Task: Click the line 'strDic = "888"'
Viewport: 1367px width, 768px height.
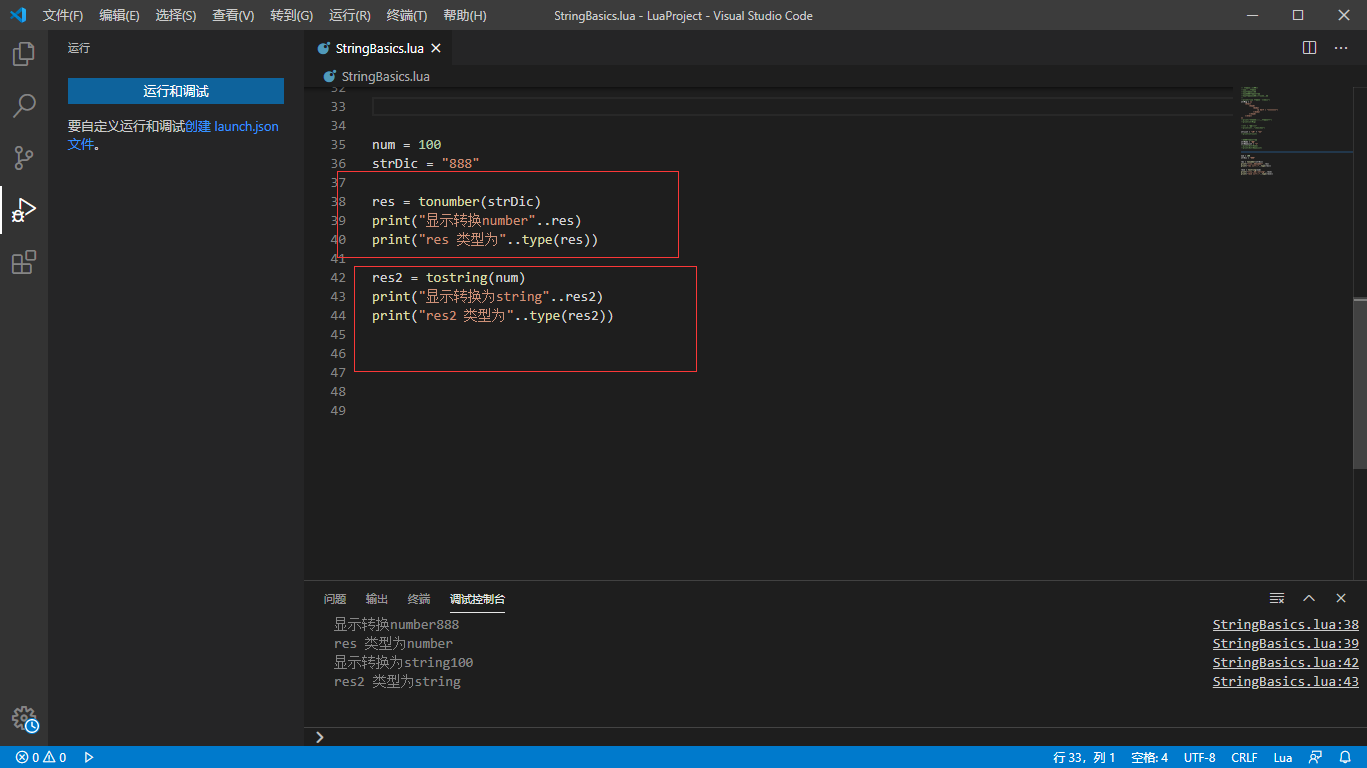Action: 426,163
